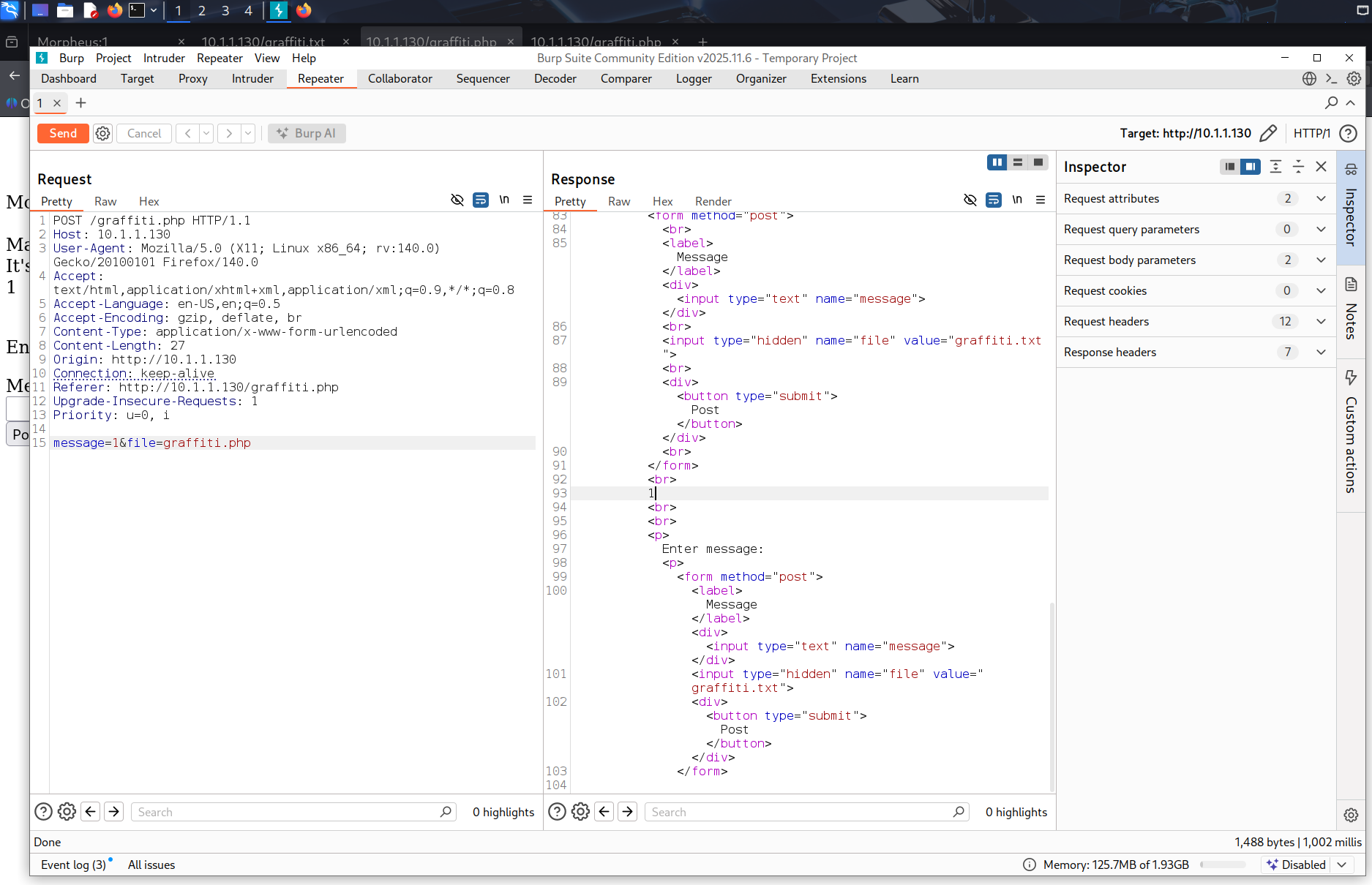Screen dimensions: 1372x885
Task: Click the Send request settings gear icon
Action: click(x=103, y=133)
